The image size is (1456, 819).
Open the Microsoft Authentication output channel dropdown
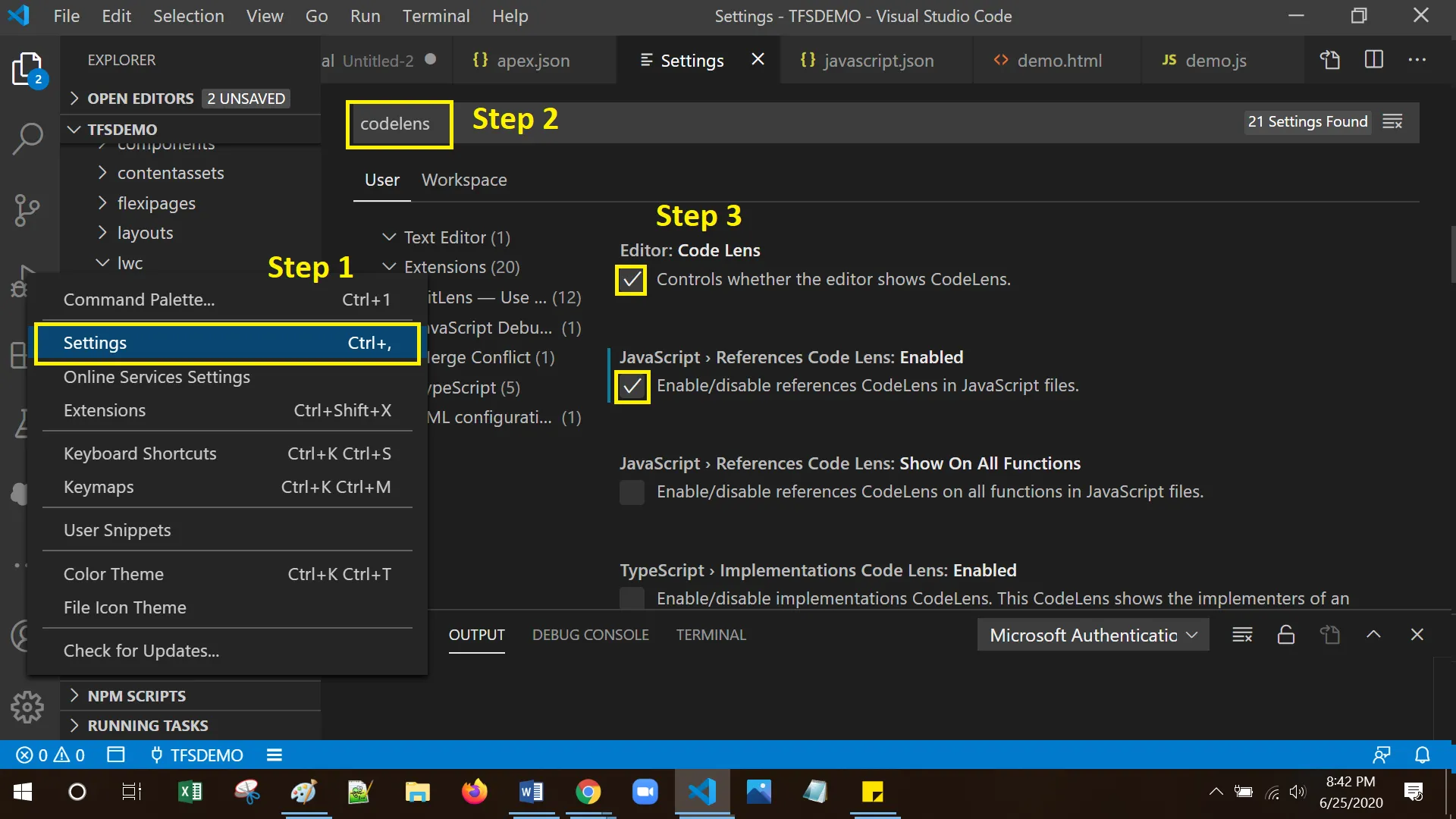tap(1093, 635)
